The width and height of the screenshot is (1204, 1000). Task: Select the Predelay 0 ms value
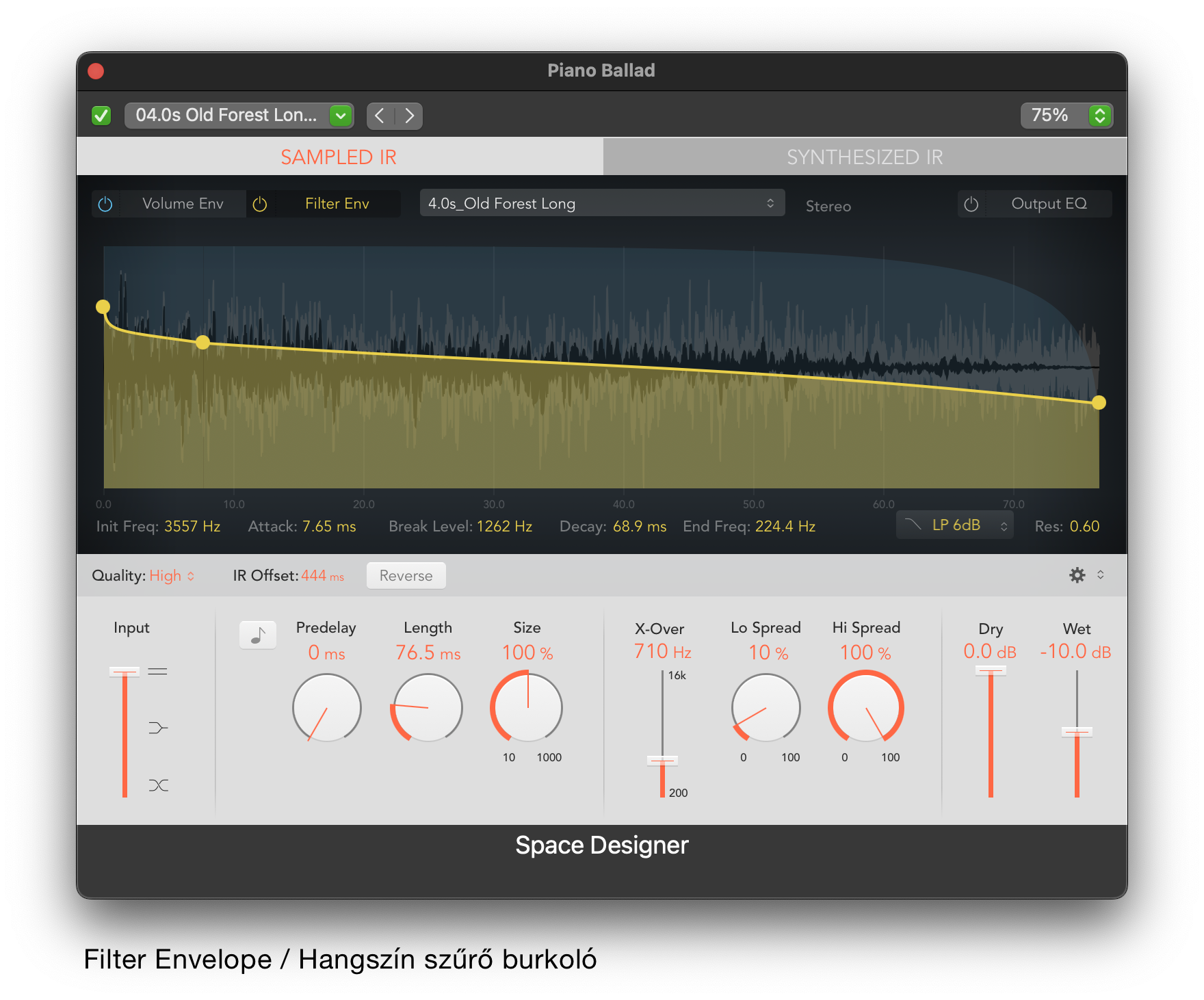coord(326,653)
